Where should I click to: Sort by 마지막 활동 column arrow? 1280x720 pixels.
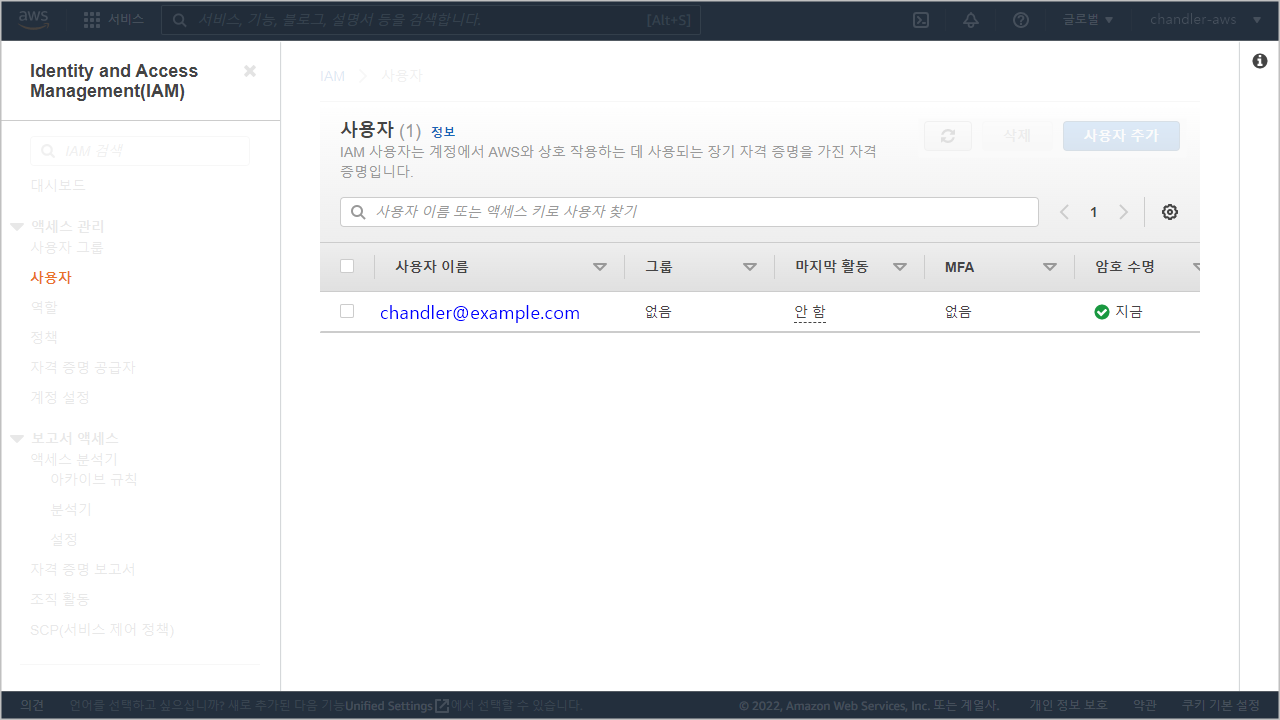coord(900,267)
